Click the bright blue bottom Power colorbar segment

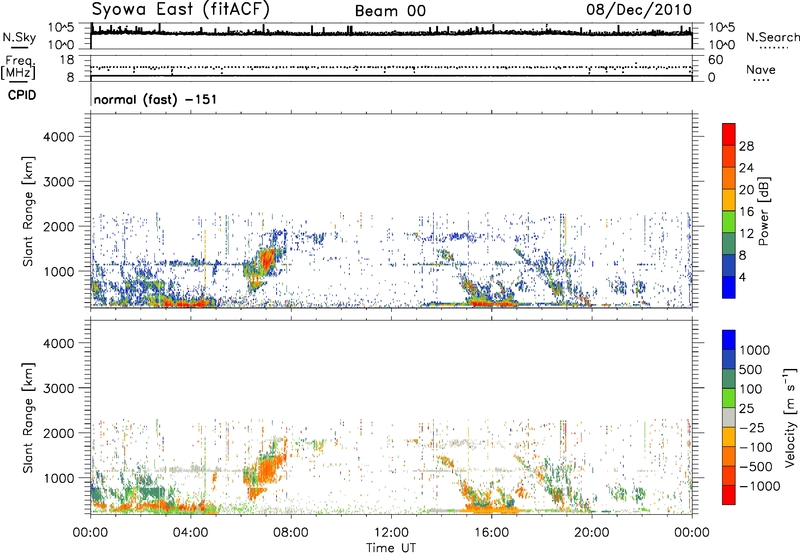(729, 287)
